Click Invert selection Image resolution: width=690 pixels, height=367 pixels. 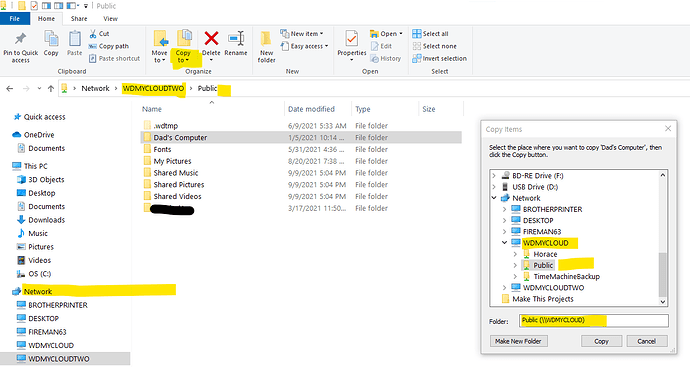[440, 59]
